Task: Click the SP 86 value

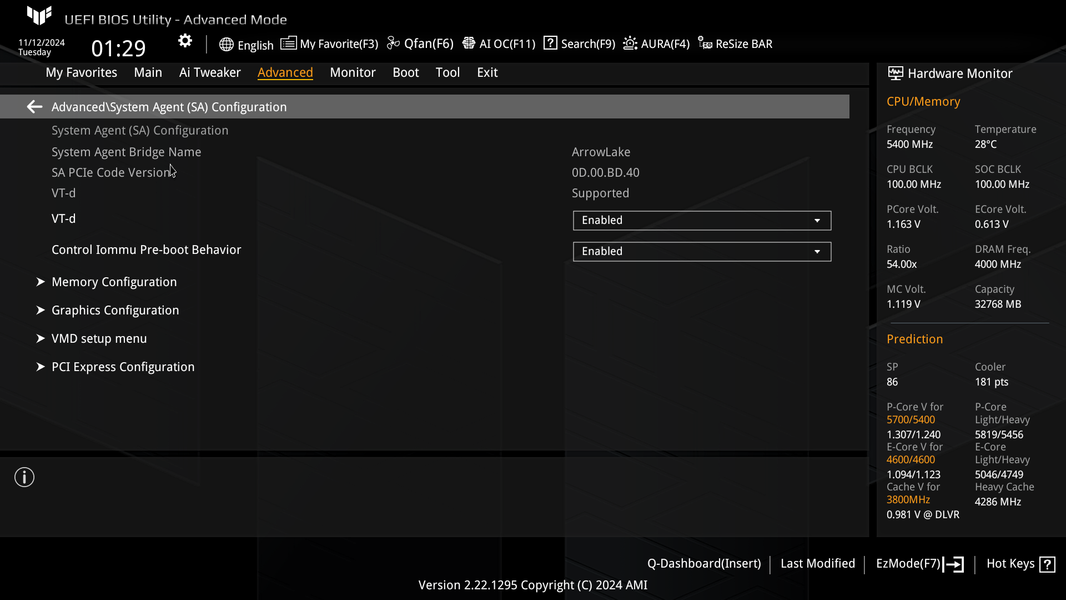Action: point(892,382)
